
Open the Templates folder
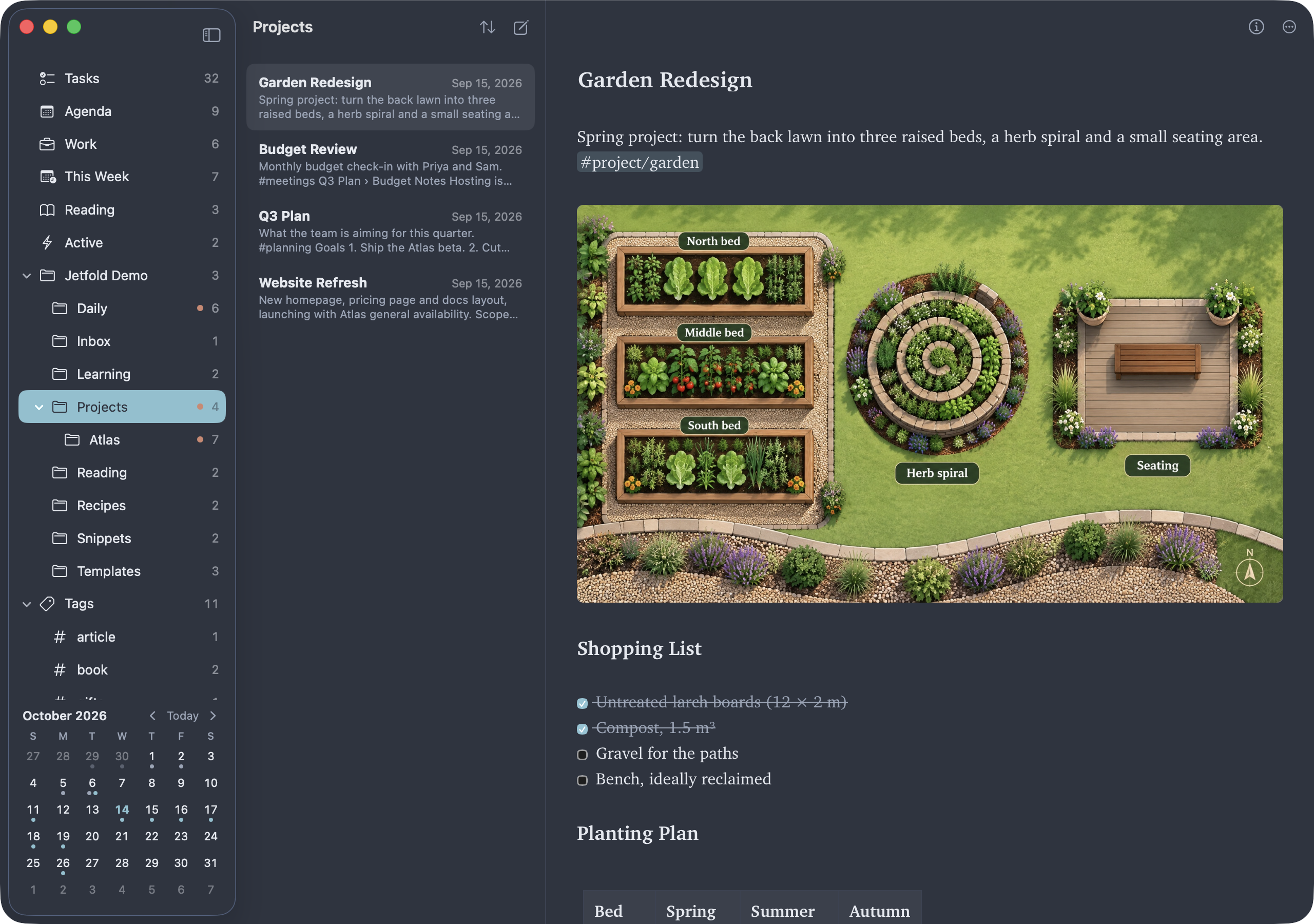pyautogui.click(x=122, y=571)
